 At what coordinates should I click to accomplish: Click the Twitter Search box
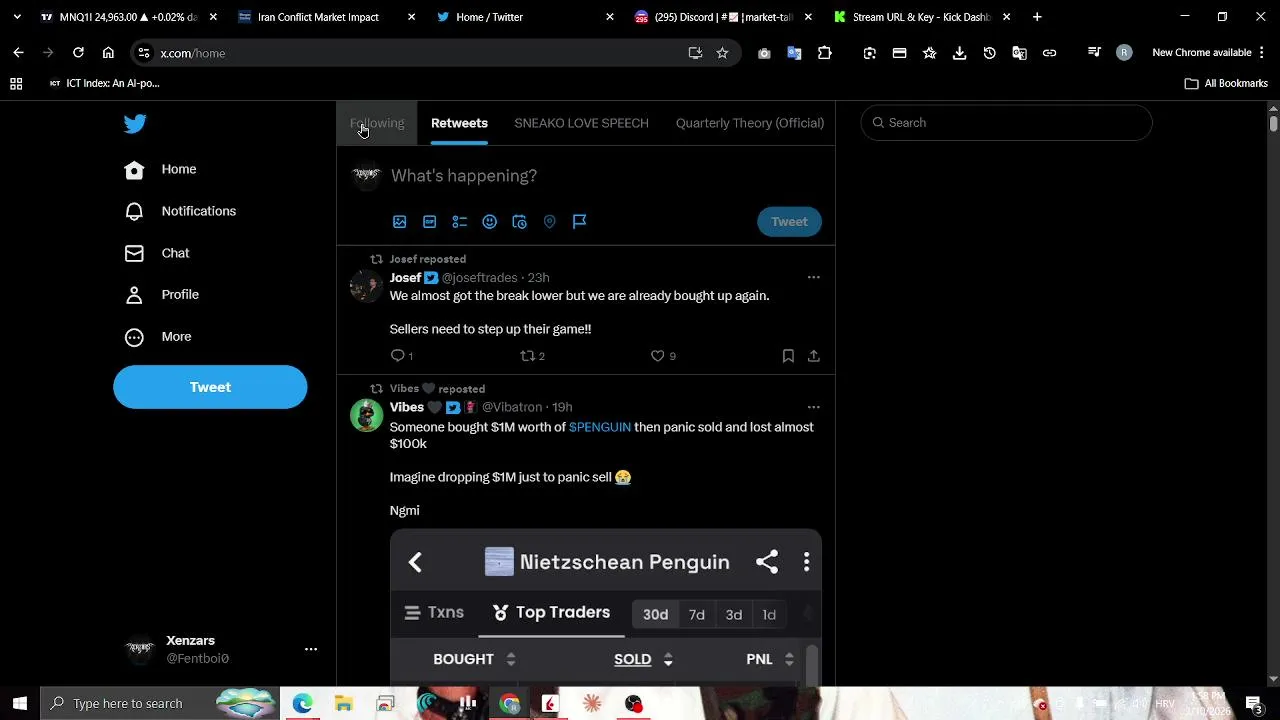click(1007, 123)
